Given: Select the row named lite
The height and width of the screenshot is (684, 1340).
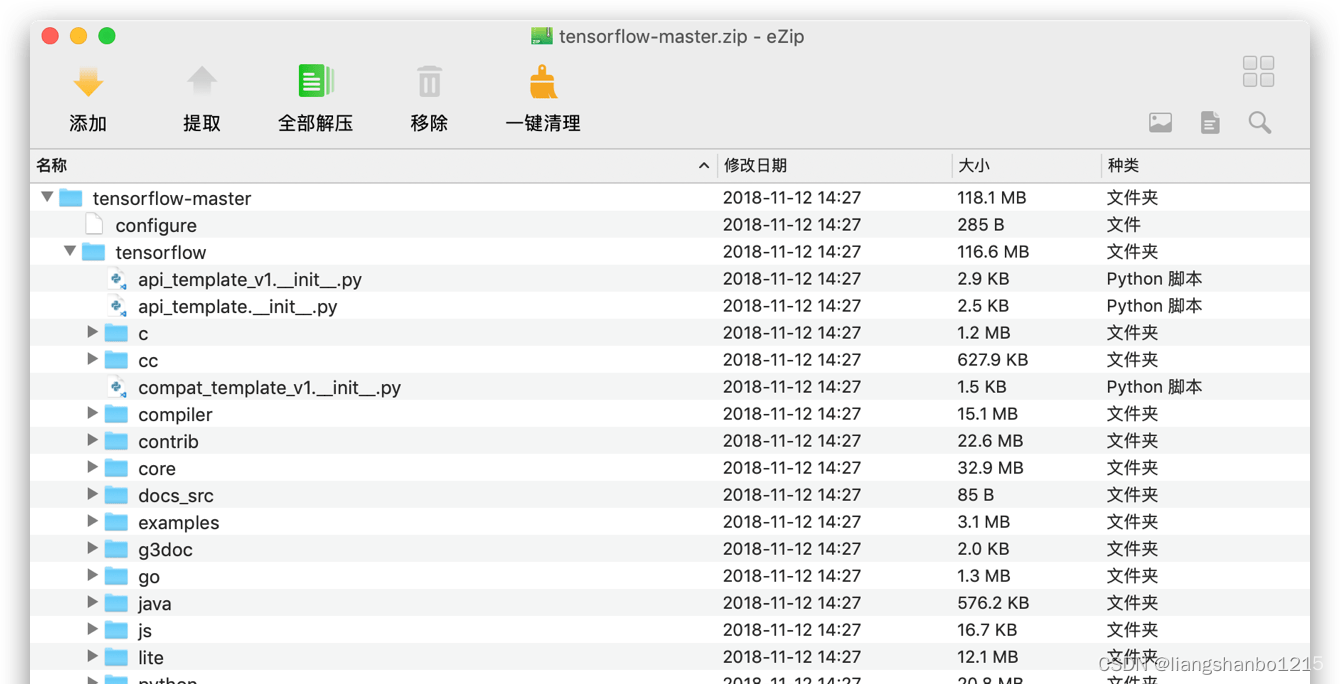Looking at the screenshot, I should click(670, 657).
